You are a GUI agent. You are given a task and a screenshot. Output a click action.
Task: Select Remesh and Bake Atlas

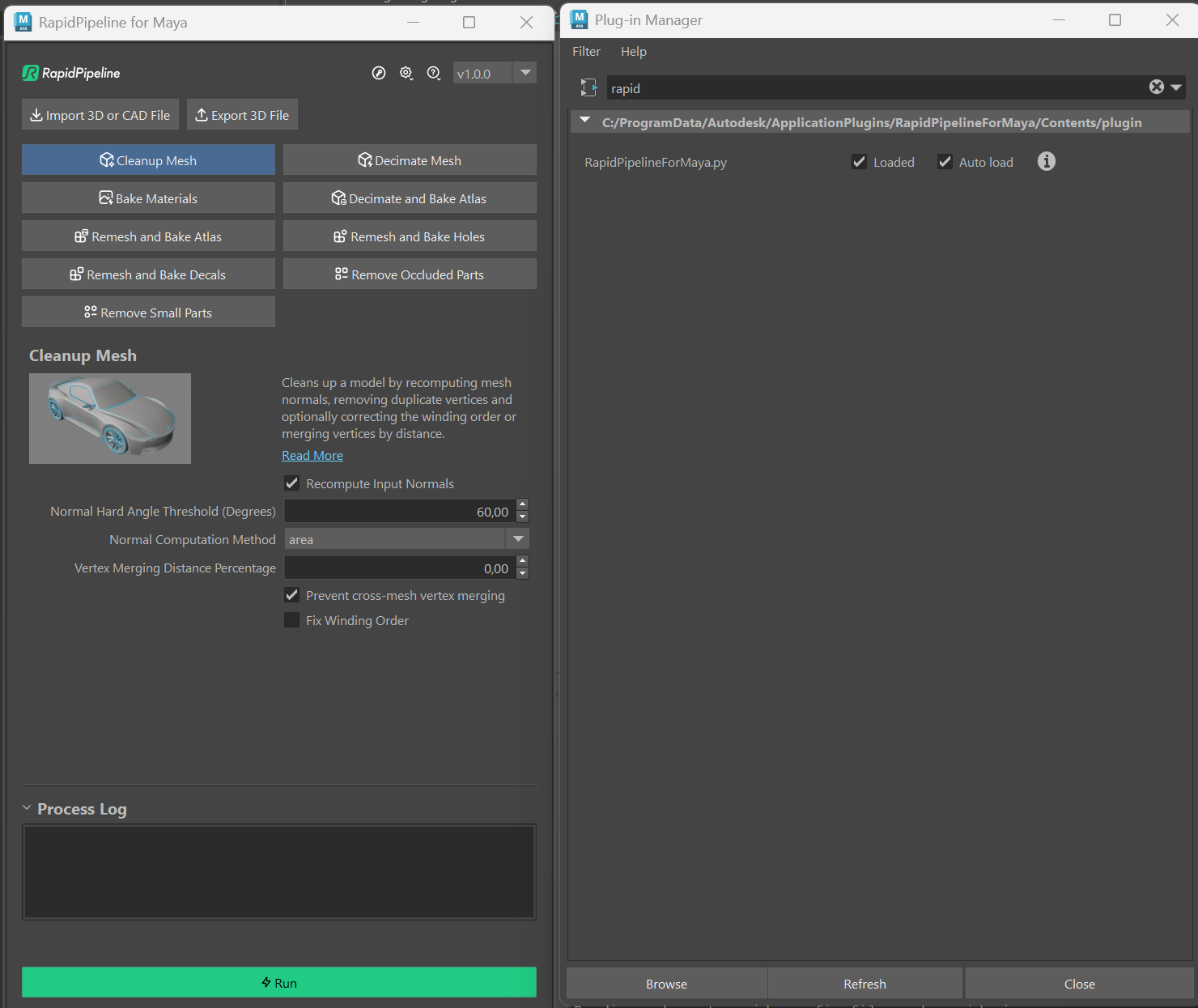(x=148, y=236)
